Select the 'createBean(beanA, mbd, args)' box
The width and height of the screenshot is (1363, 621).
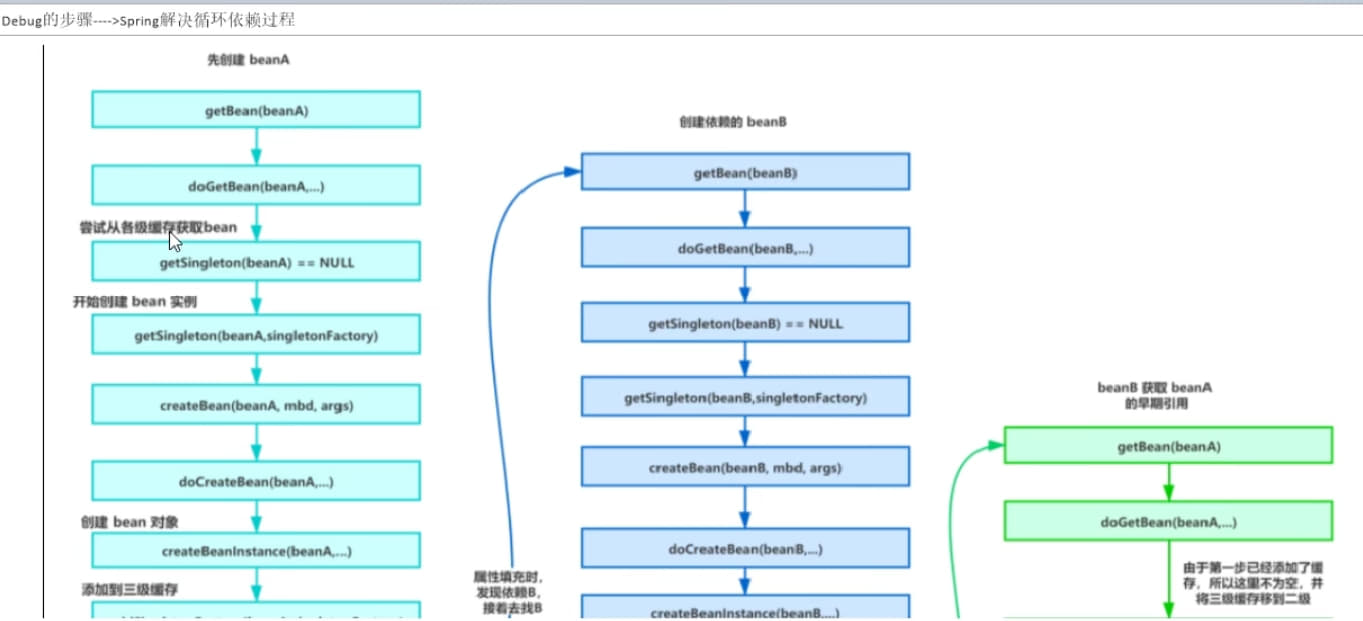[x=256, y=405]
